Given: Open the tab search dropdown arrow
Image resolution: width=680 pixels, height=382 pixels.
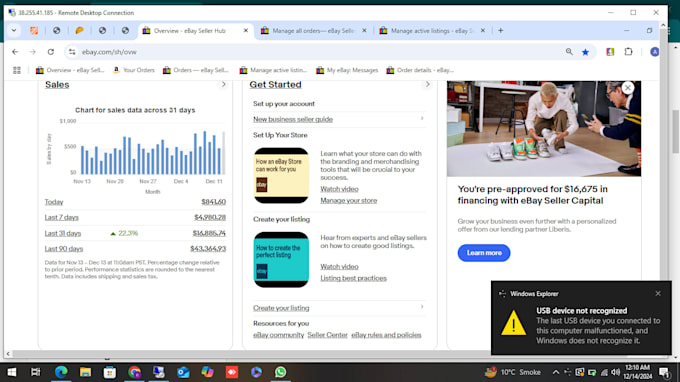Looking at the screenshot, I should click(14, 31).
